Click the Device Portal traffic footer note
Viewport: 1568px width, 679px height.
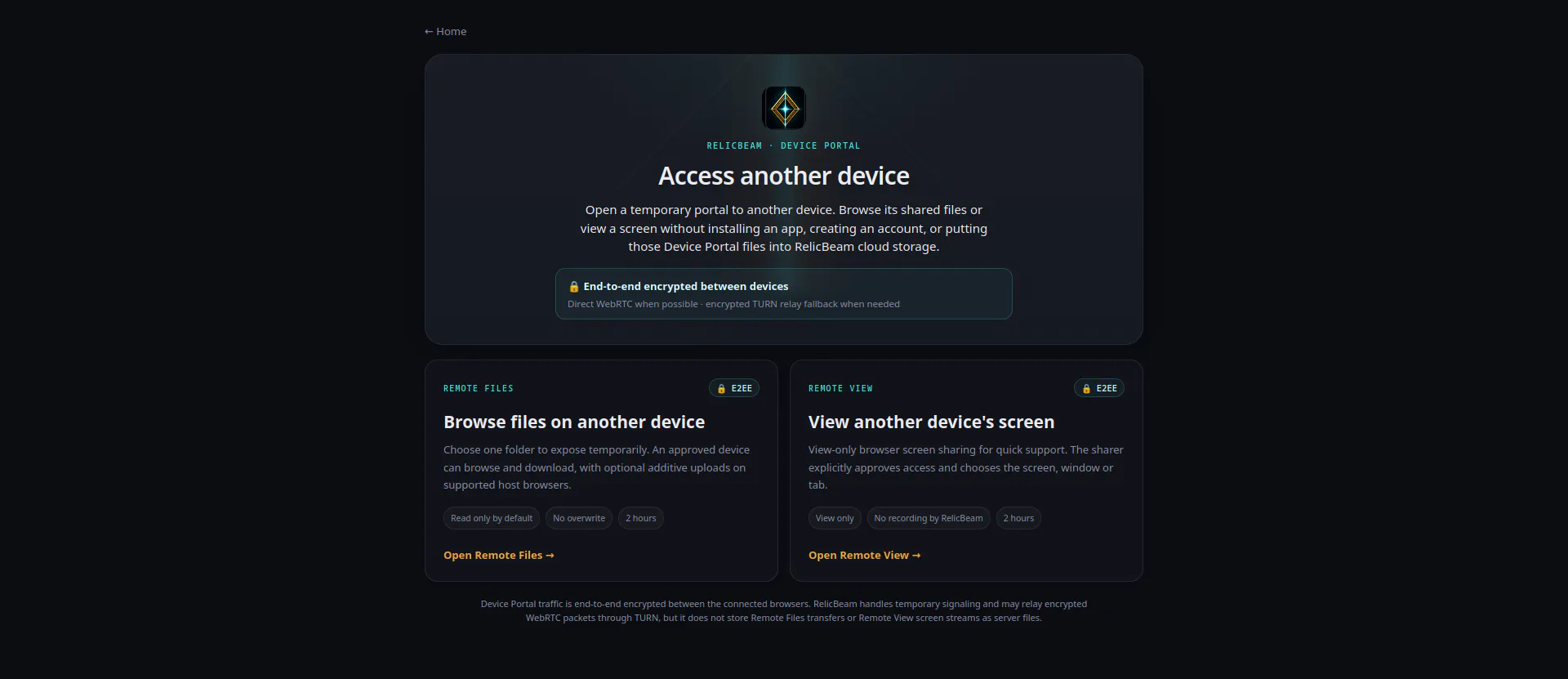(784, 611)
